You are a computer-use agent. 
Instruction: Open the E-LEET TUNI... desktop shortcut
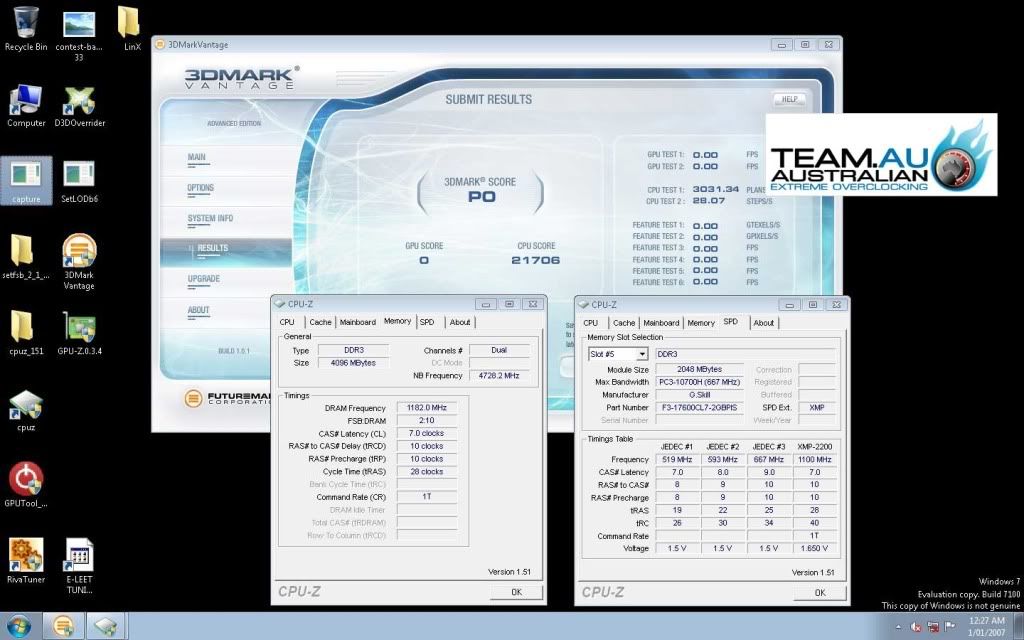[79, 566]
